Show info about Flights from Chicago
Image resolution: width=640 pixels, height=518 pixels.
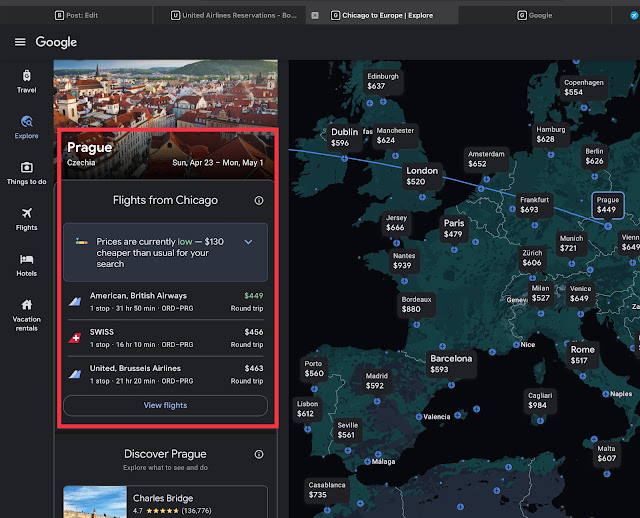click(259, 200)
